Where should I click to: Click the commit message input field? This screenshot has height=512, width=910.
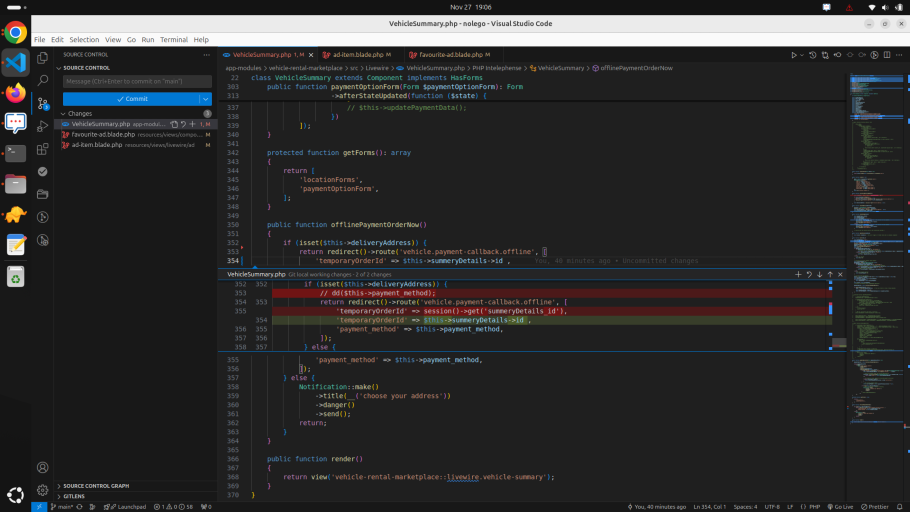coord(137,81)
